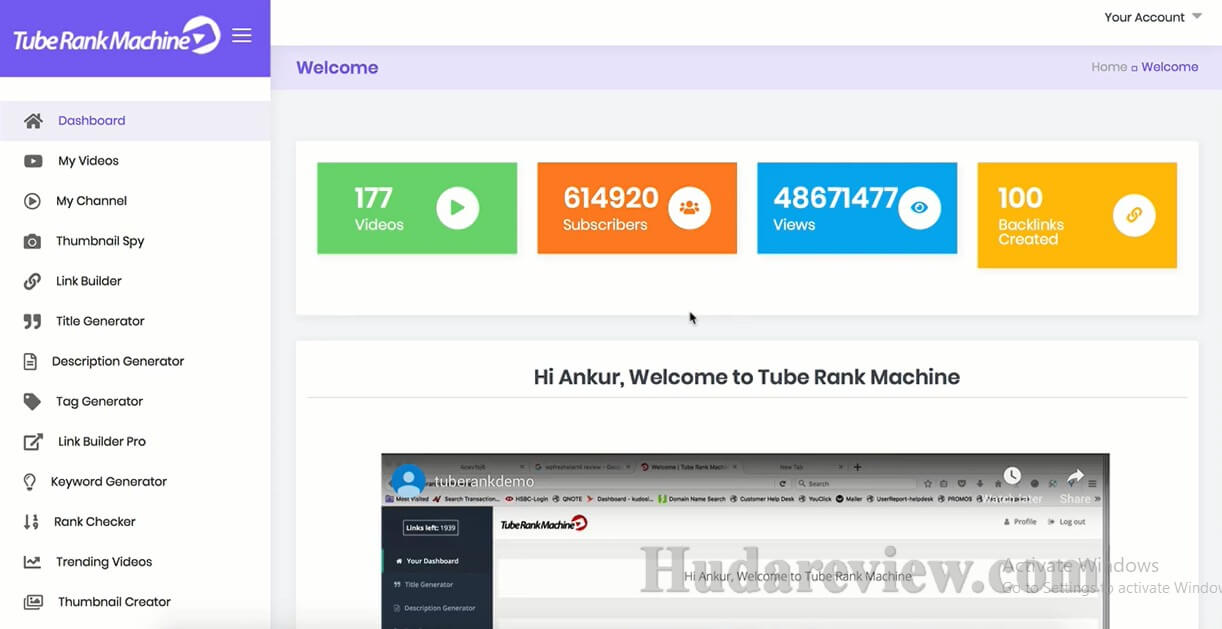This screenshot has width=1222, height=629.
Task: Click the people icon on the Subscribers card
Action: pos(689,208)
